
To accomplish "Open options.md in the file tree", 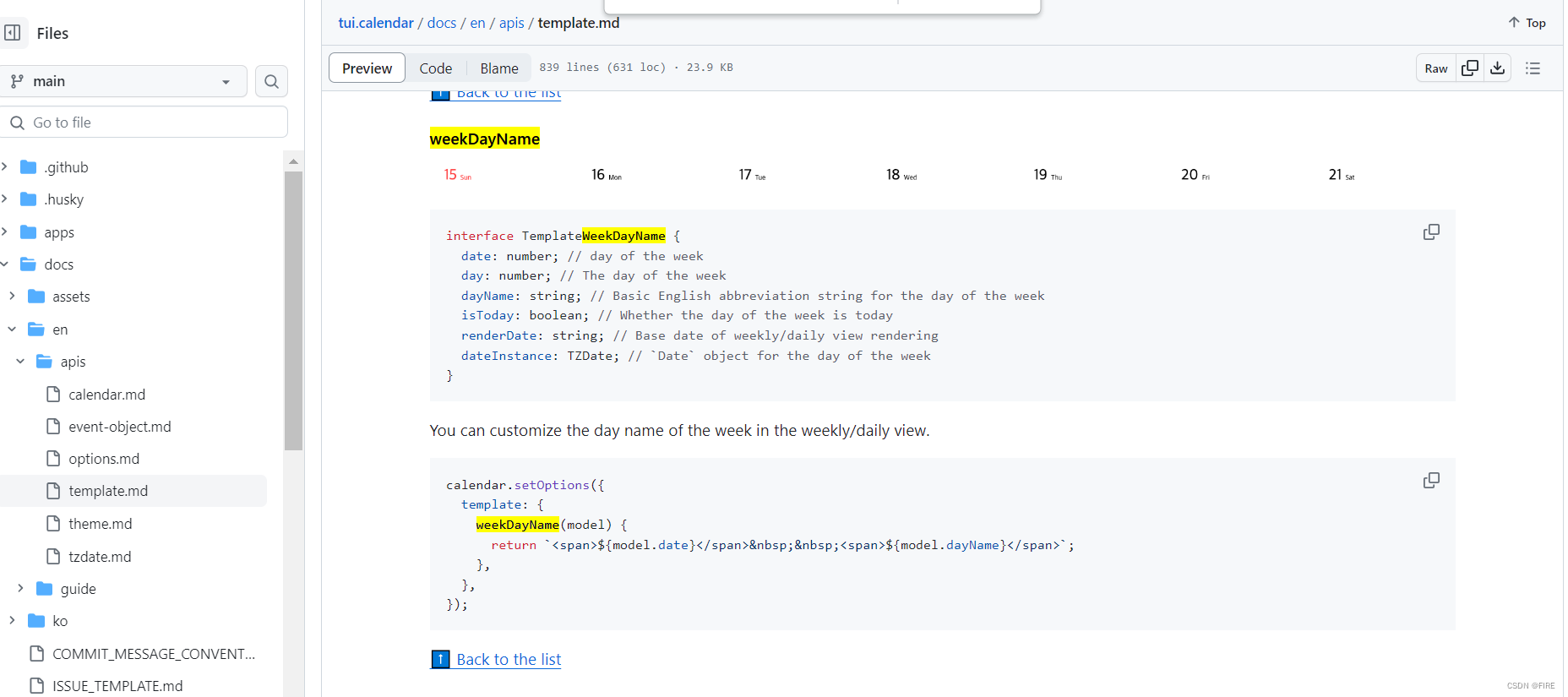I will tap(104, 459).
